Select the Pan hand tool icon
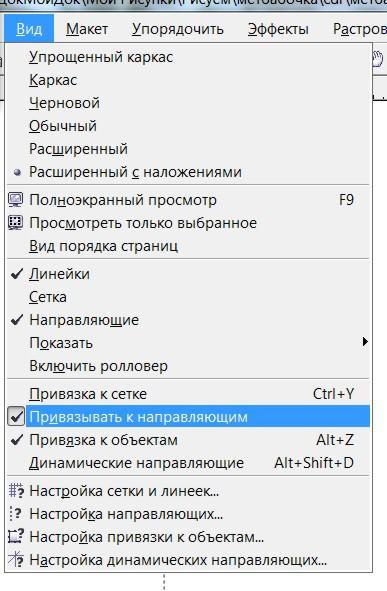 377,59
